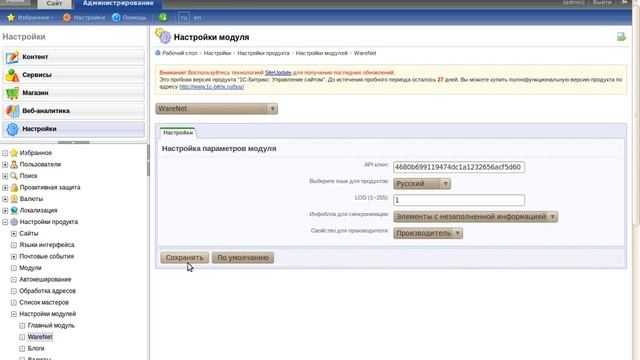
Task: Click the Настройки продукта gear icon in tree
Action: tap(14, 222)
